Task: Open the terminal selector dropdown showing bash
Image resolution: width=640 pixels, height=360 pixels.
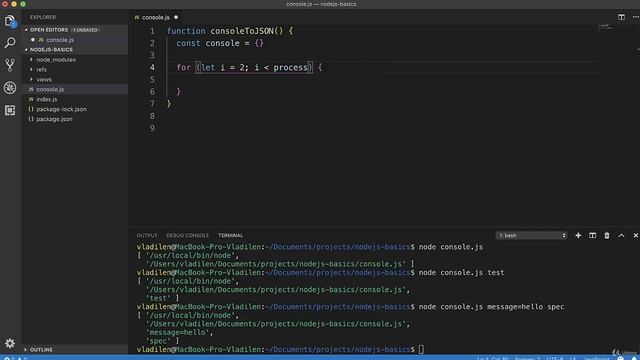Action: (x=531, y=236)
